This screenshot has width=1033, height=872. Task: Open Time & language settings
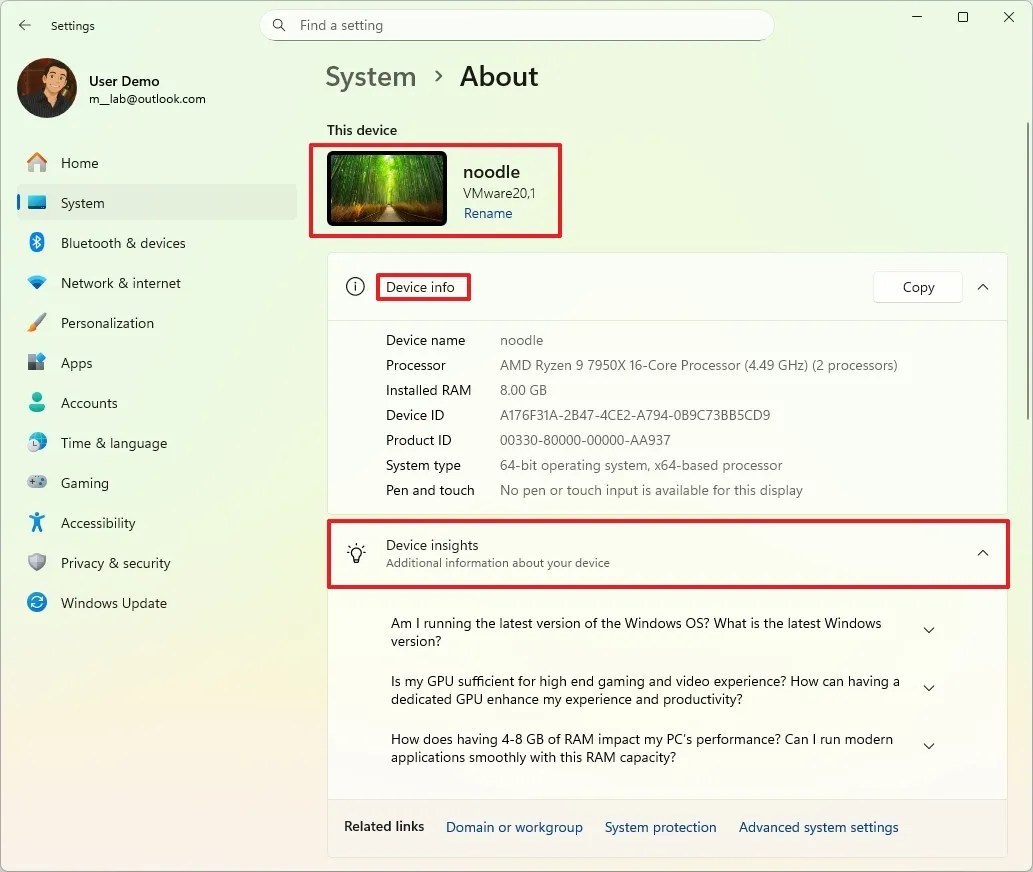[37, 443]
